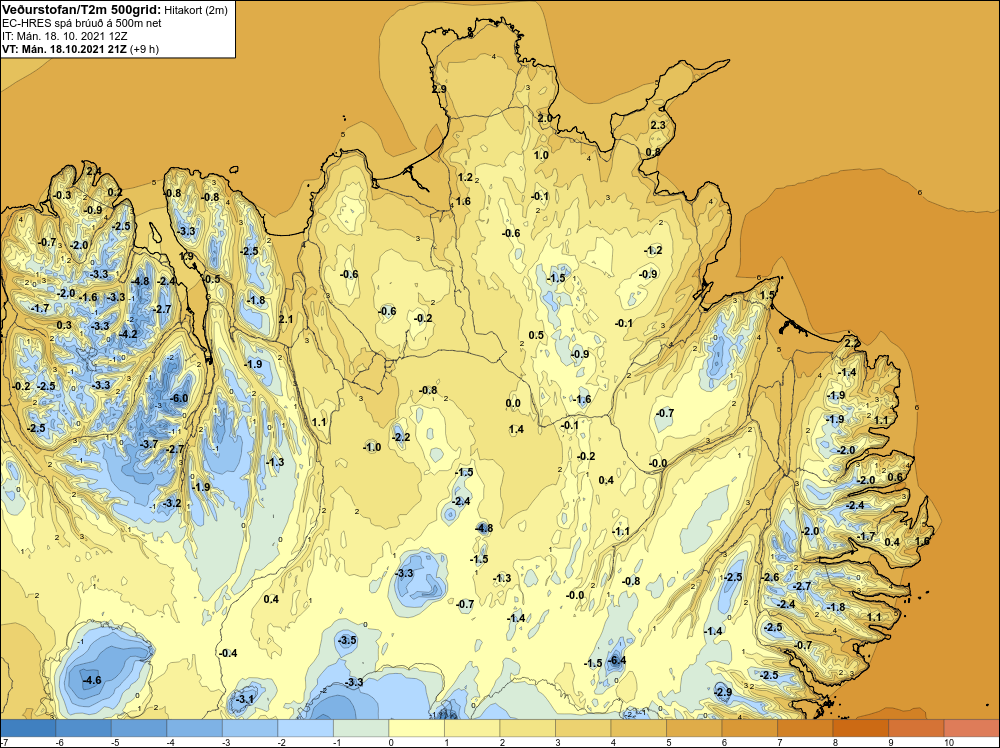
Task: Click the legend color between -1 and 0
Action: (x=361, y=728)
